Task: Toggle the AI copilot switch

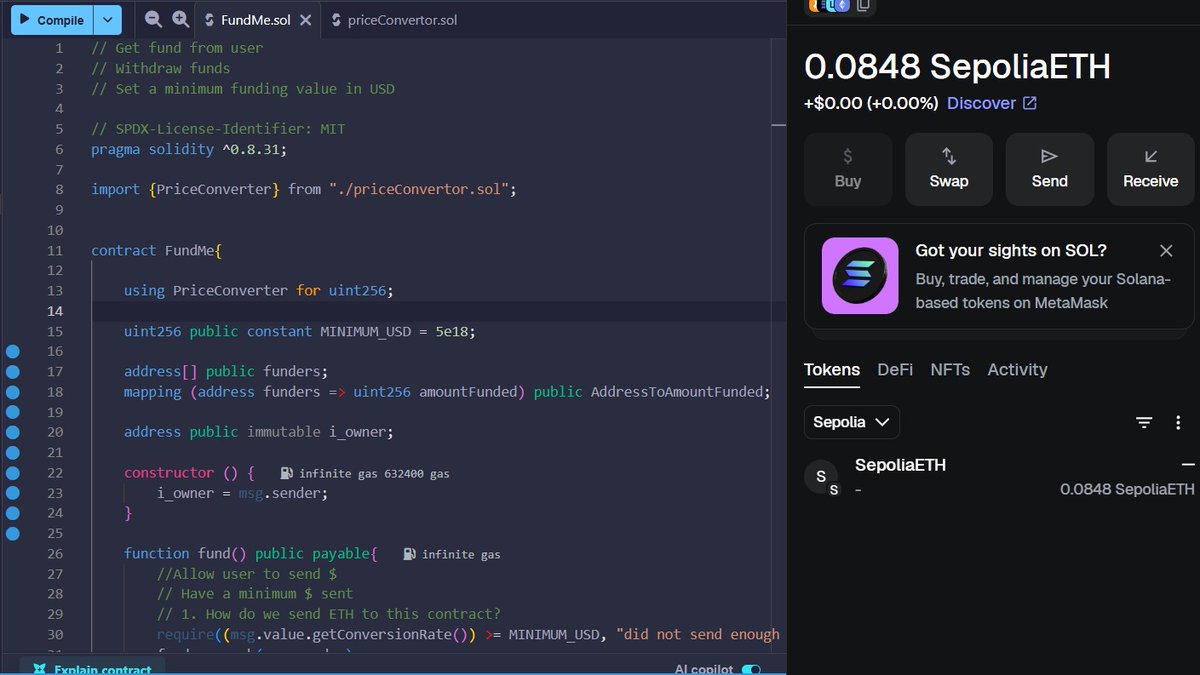Action: tap(751, 669)
